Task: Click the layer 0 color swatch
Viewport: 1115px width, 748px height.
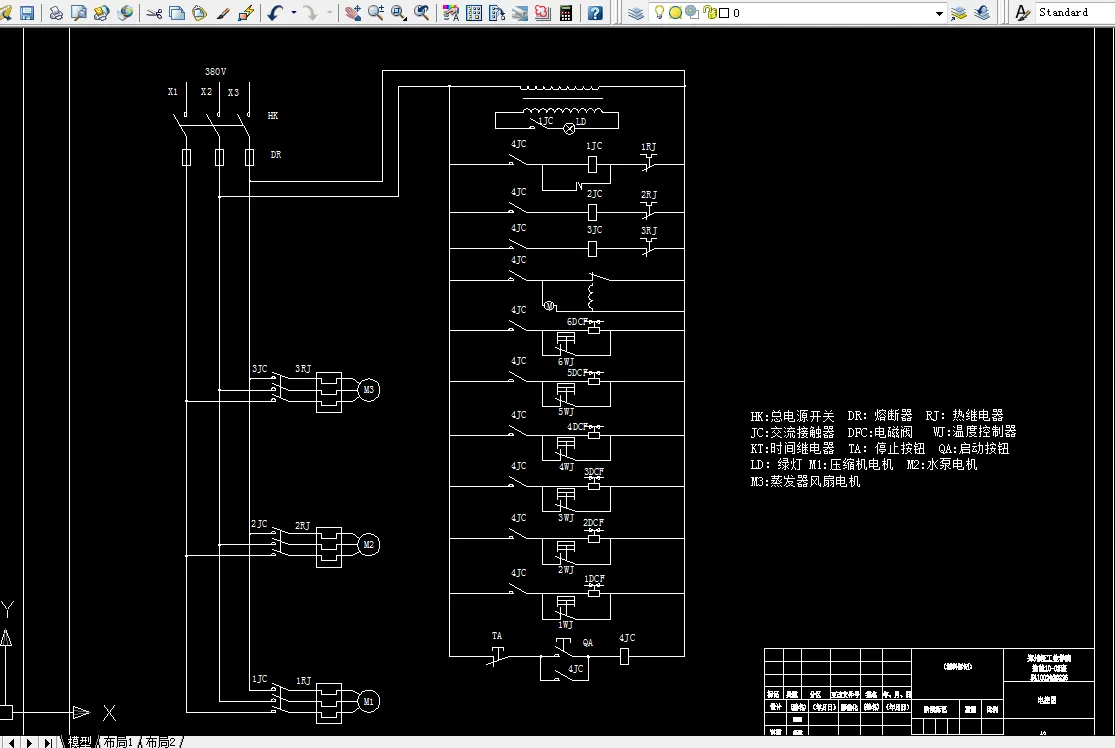Action: click(x=724, y=13)
